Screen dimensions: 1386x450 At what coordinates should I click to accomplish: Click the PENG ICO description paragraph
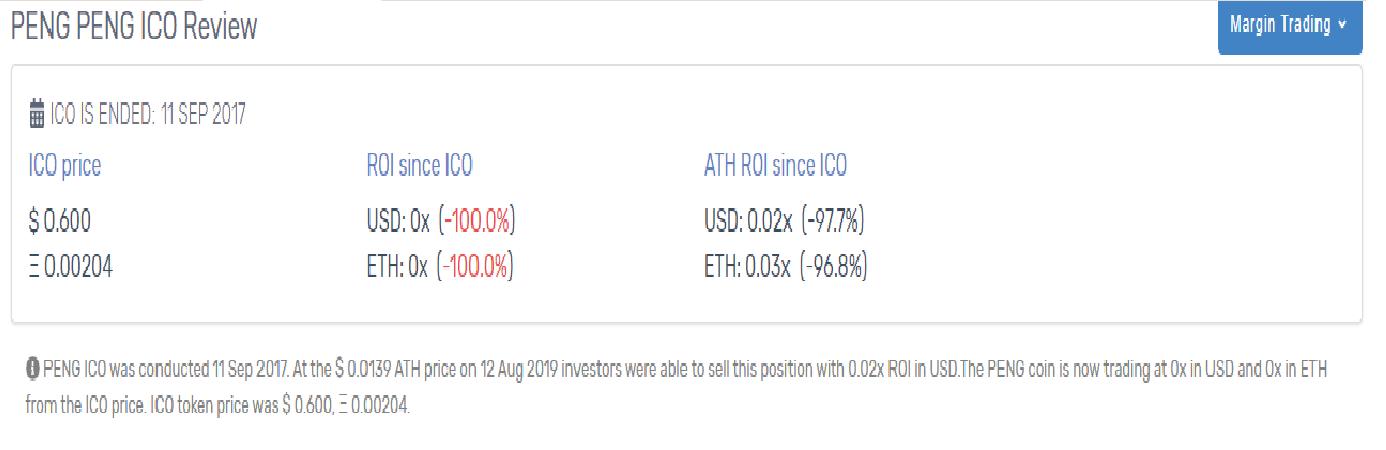click(677, 389)
